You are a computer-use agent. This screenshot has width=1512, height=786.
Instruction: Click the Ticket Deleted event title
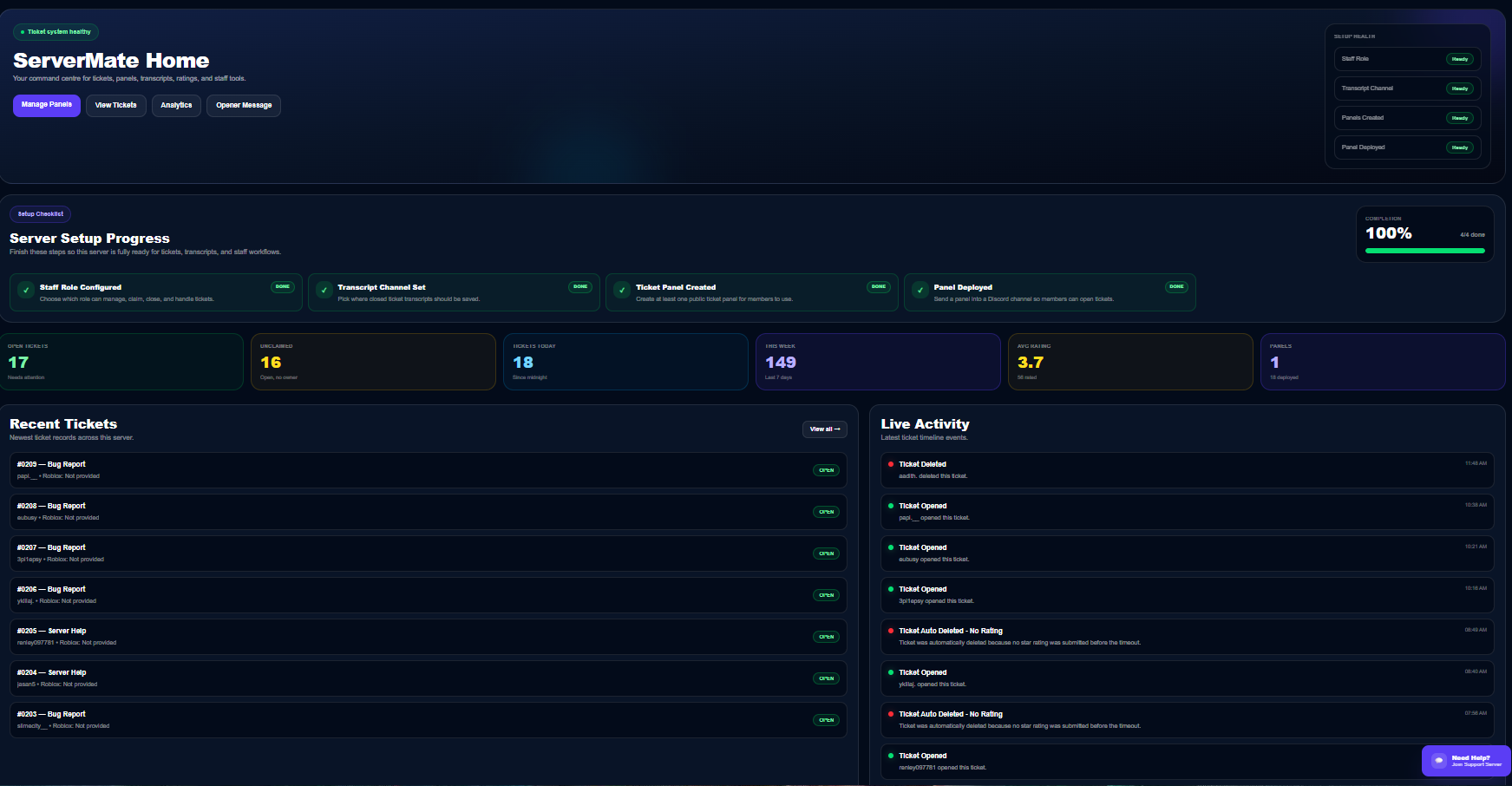[x=922, y=464]
